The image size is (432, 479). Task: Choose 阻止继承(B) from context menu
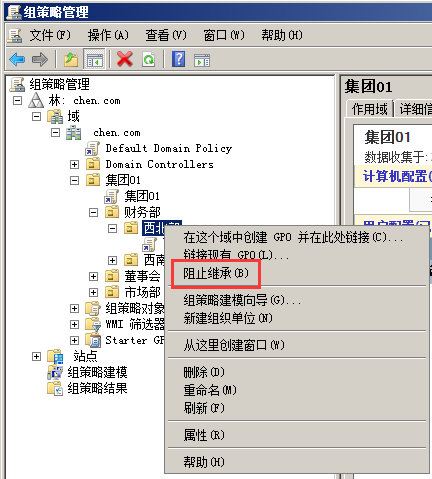click(x=216, y=274)
